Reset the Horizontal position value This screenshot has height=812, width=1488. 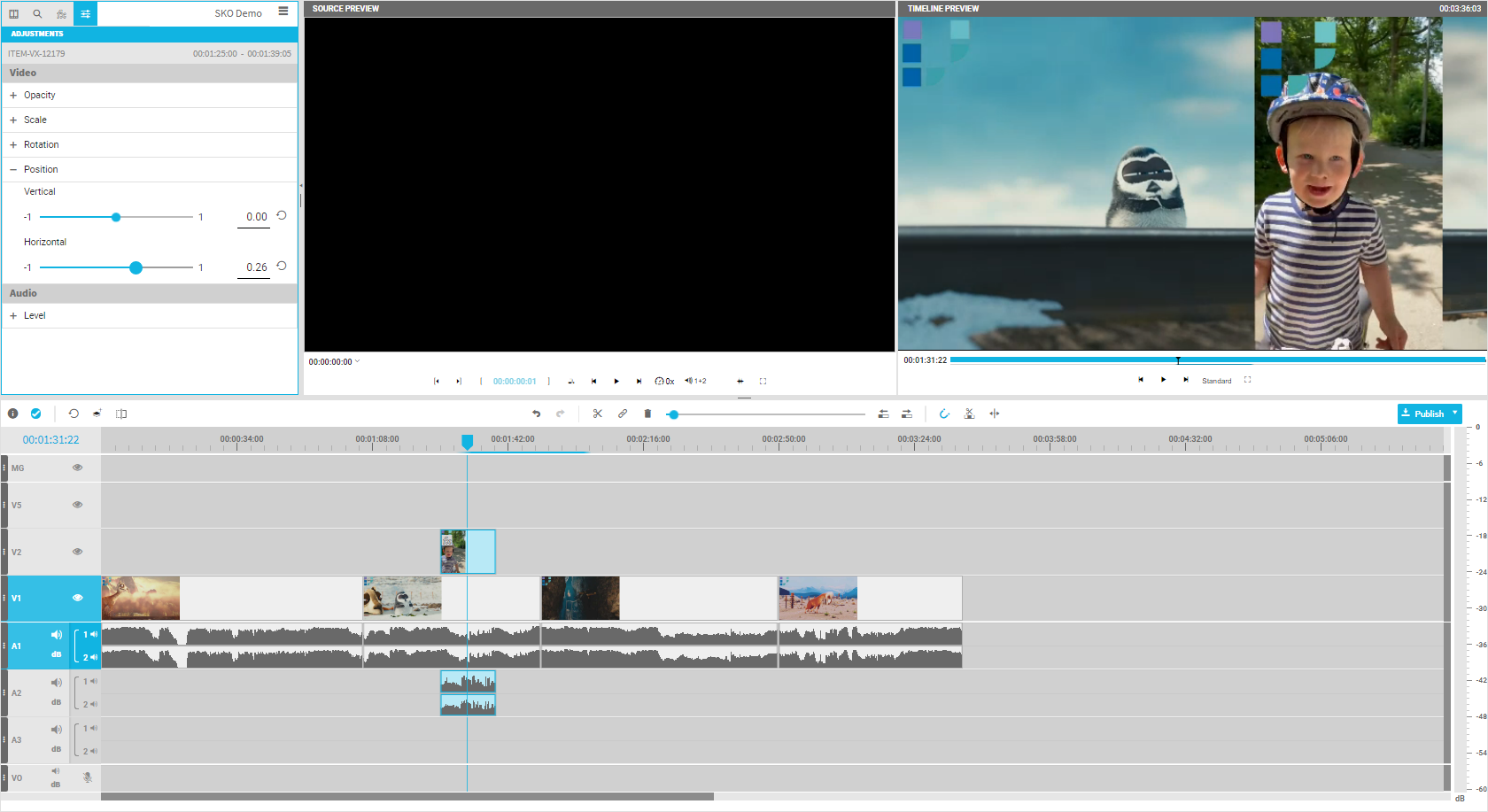coord(282,266)
